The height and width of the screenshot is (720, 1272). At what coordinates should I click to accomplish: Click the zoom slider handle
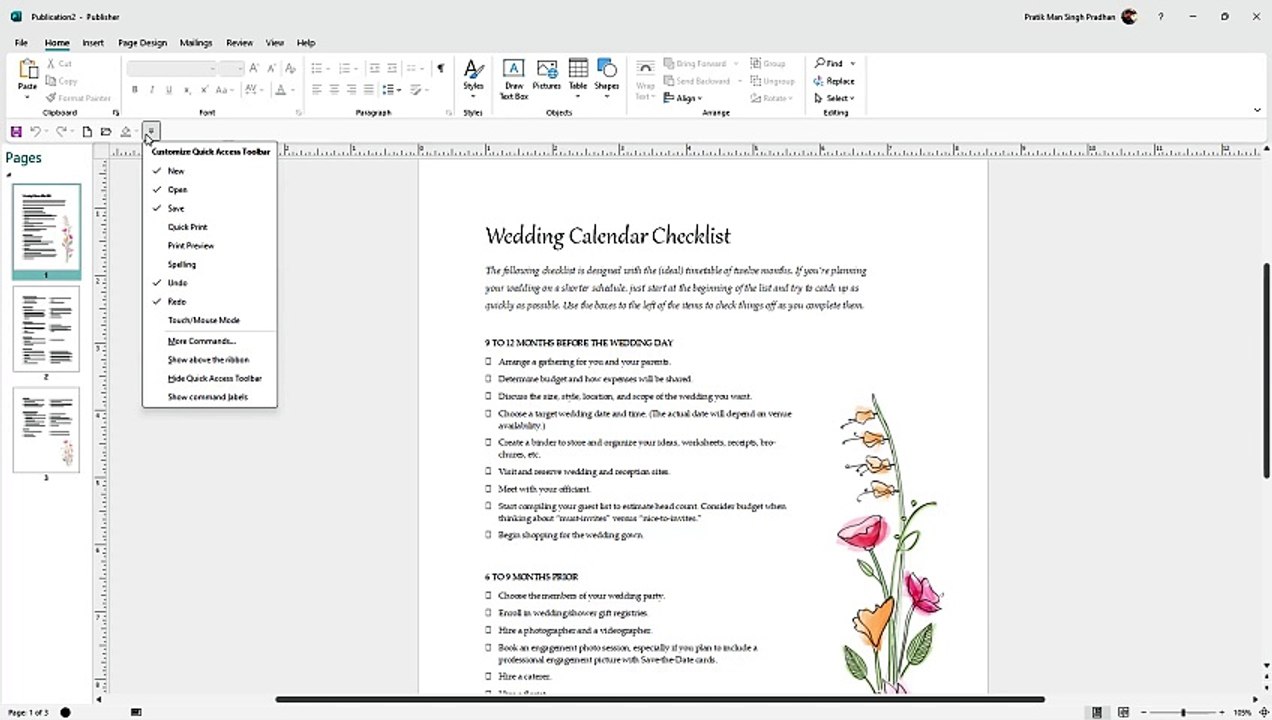click(1183, 712)
